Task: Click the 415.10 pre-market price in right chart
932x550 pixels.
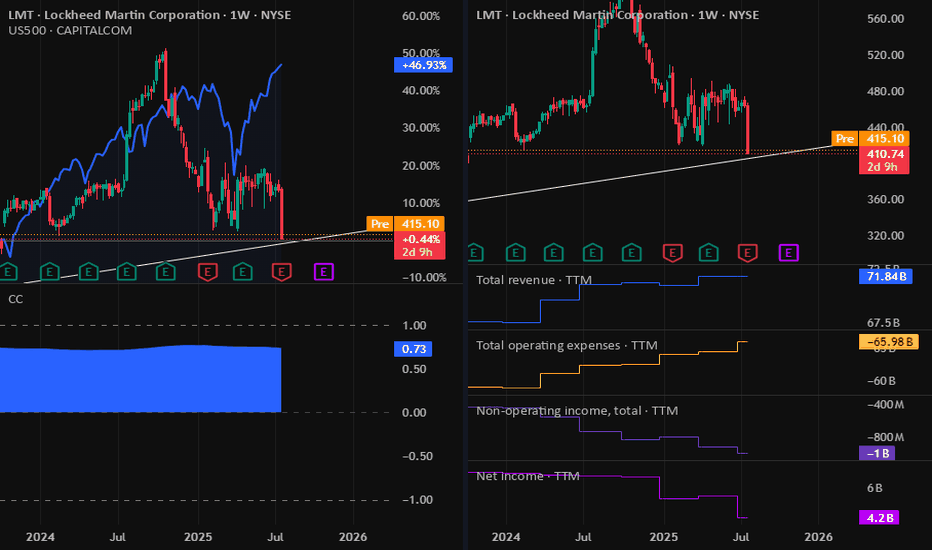Action: coord(884,139)
